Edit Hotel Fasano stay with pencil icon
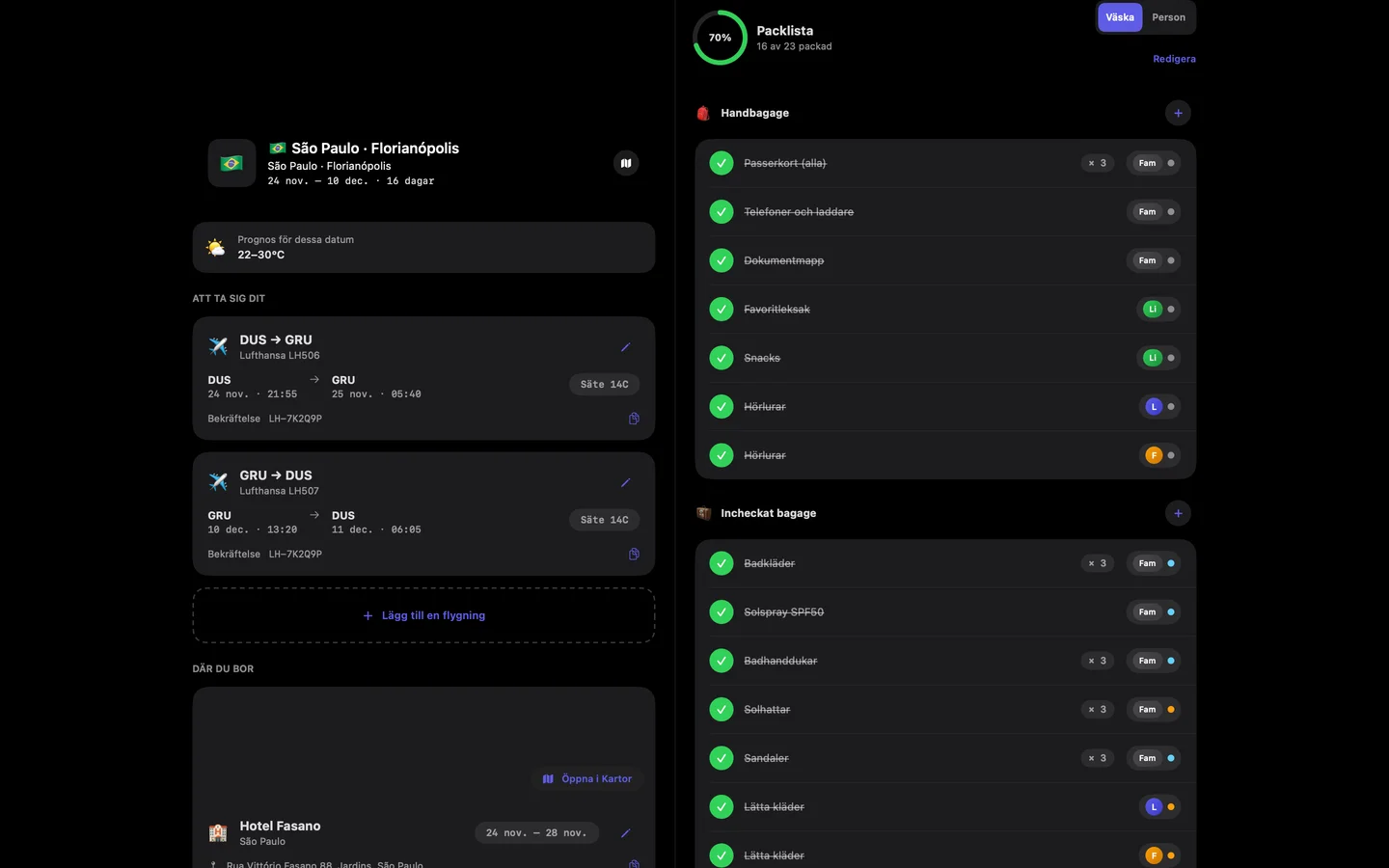 point(625,833)
